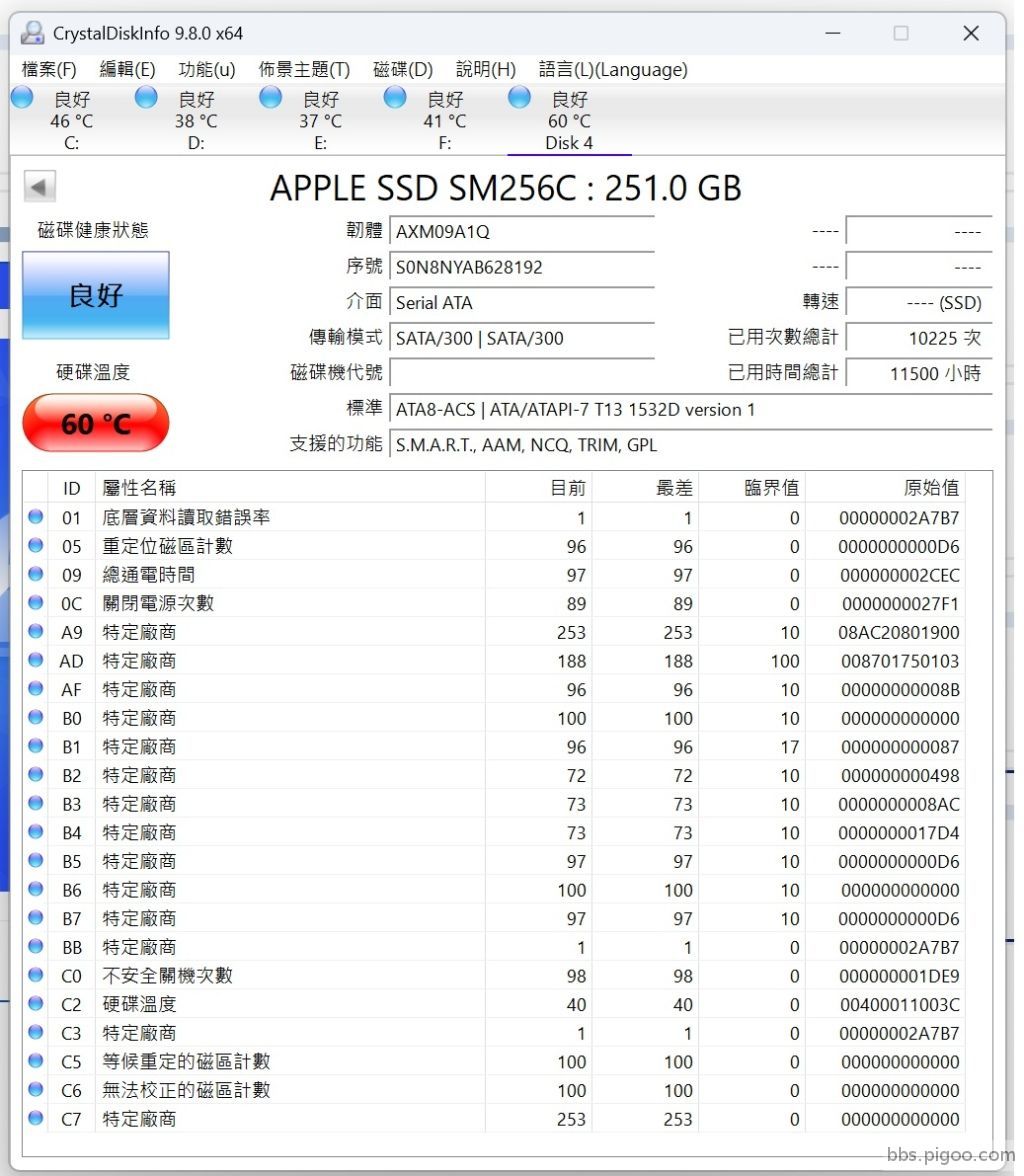The width and height of the screenshot is (1024, 1176).
Task: Click the 屬性名稱 column header
Action: click(x=290, y=488)
